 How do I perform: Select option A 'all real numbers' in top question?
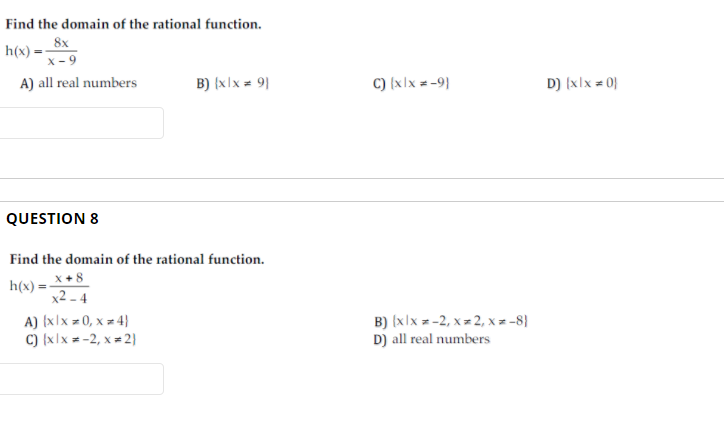(79, 83)
